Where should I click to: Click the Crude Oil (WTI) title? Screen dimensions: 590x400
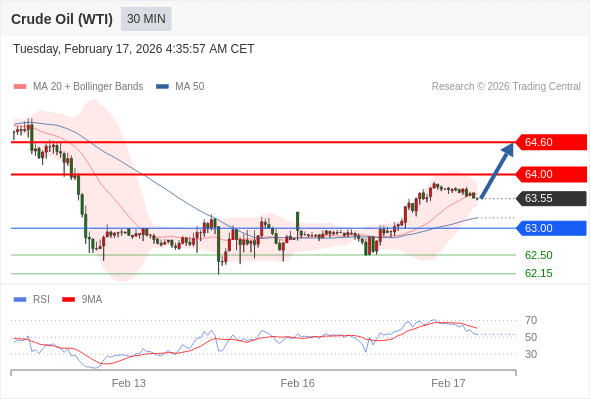pyautogui.click(x=62, y=19)
